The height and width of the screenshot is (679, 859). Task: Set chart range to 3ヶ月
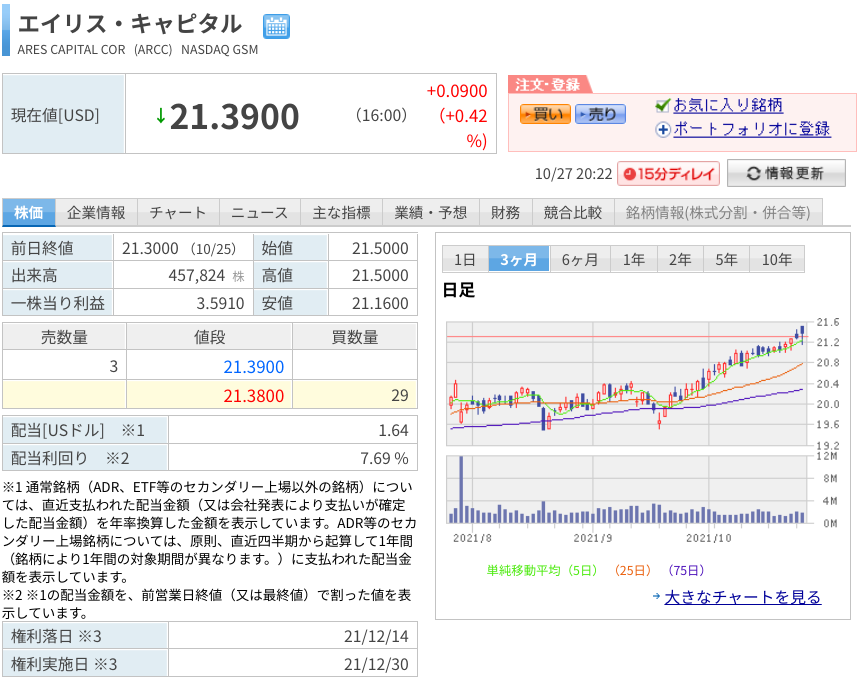[518, 259]
